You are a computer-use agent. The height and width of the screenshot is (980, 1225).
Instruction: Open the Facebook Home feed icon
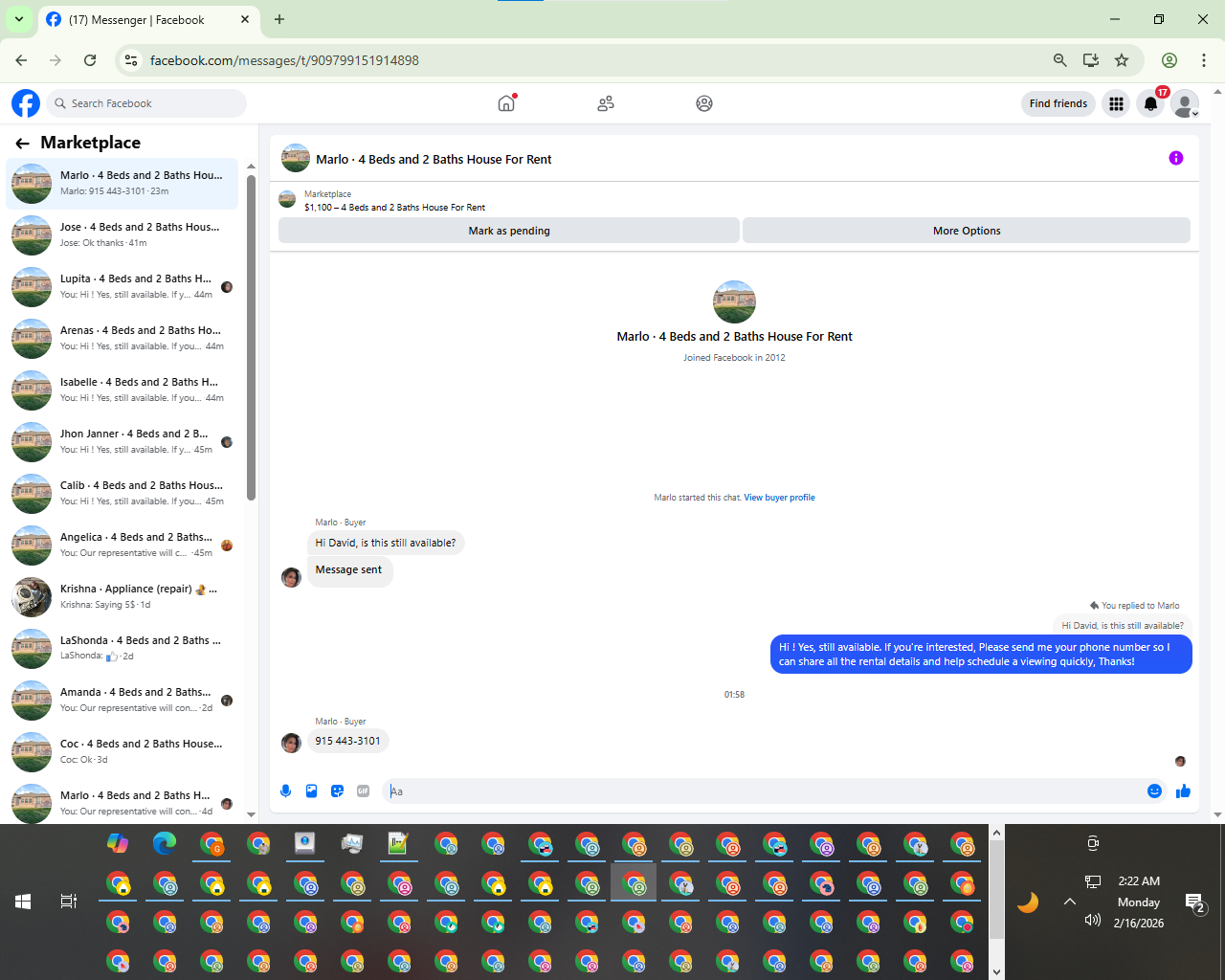pos(506,103)
